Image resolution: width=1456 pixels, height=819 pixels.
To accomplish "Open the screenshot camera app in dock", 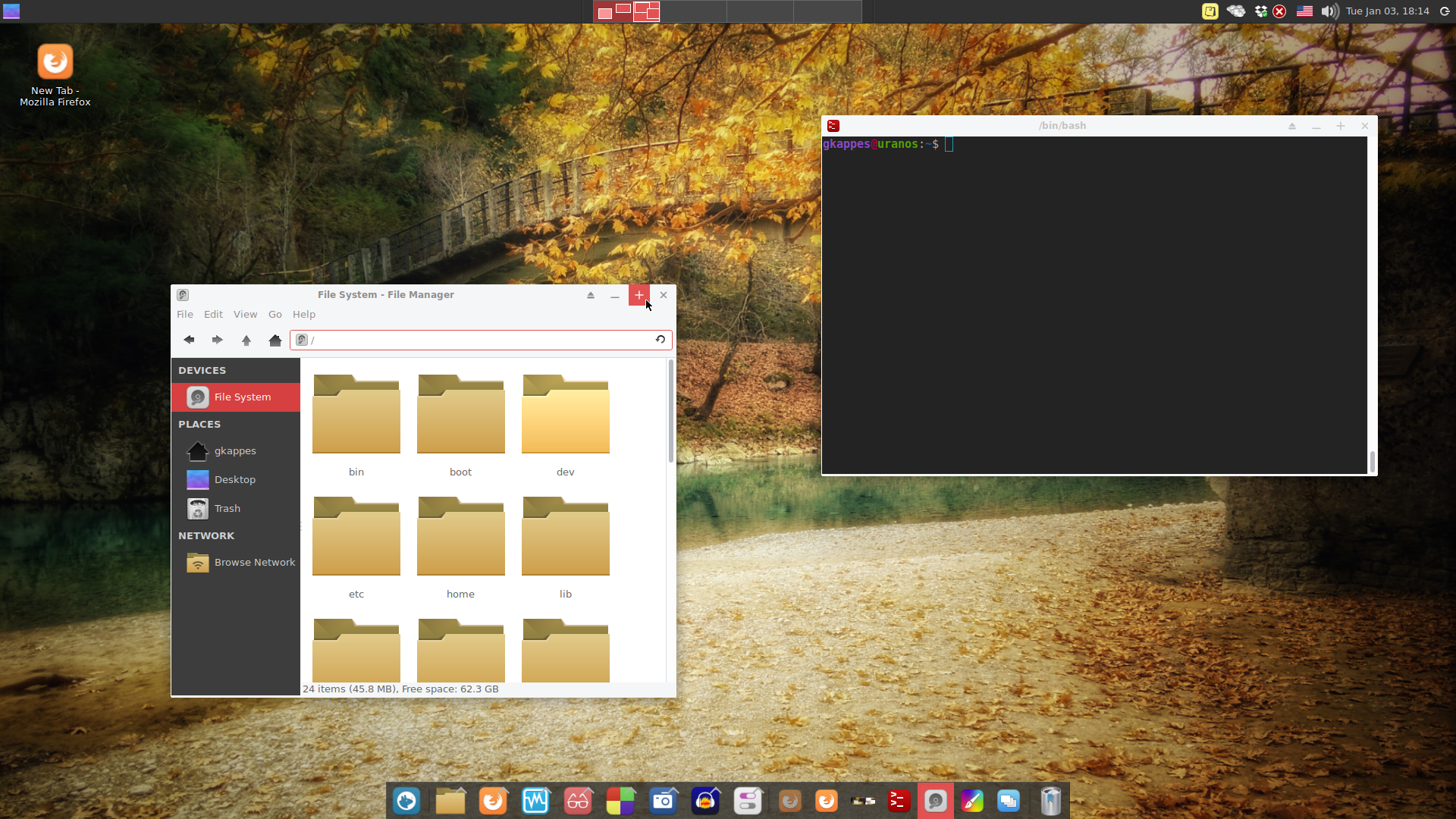I will tap(663, 801).
